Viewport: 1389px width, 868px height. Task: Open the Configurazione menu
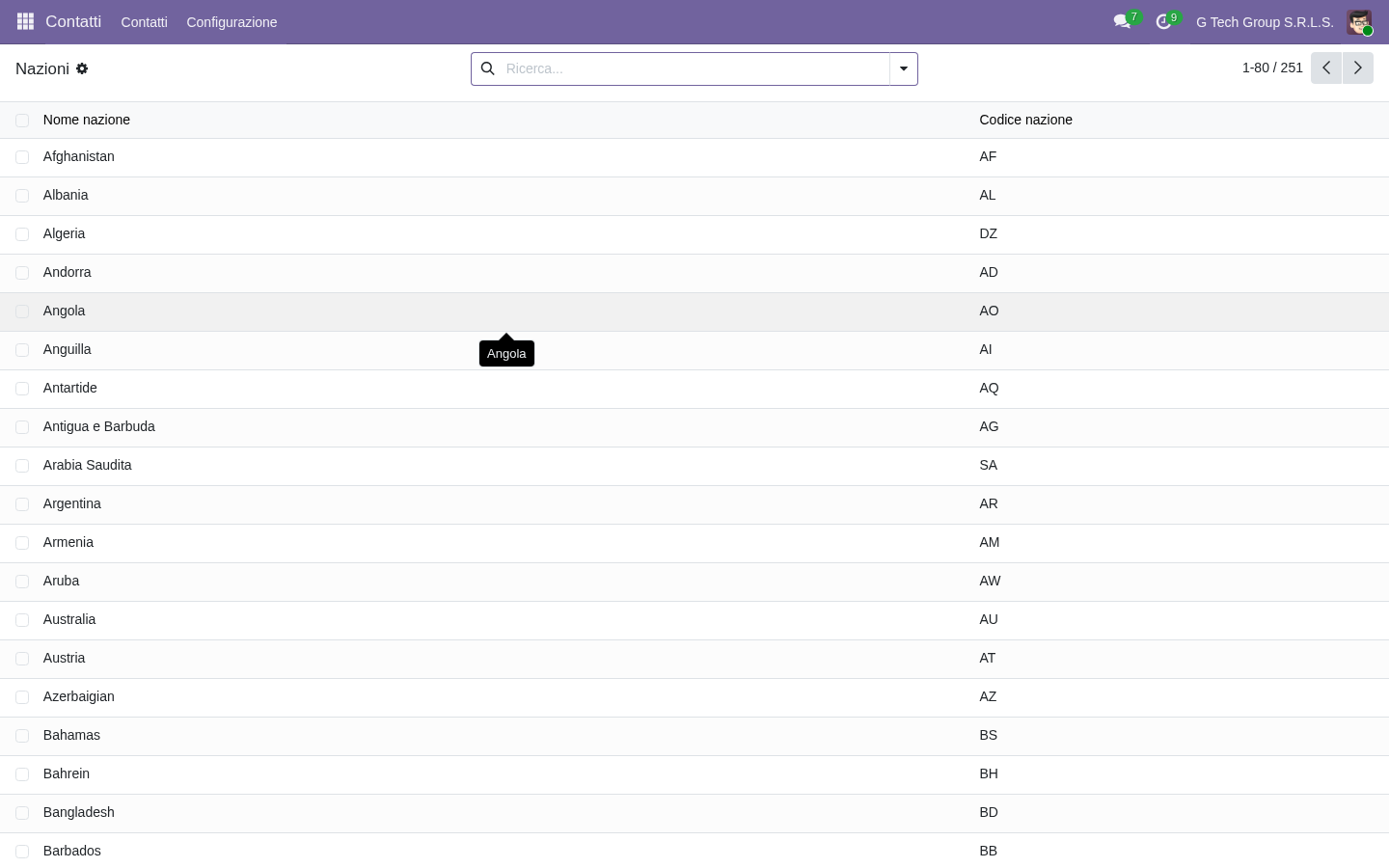pyautogui.click(x=231, y=22)
